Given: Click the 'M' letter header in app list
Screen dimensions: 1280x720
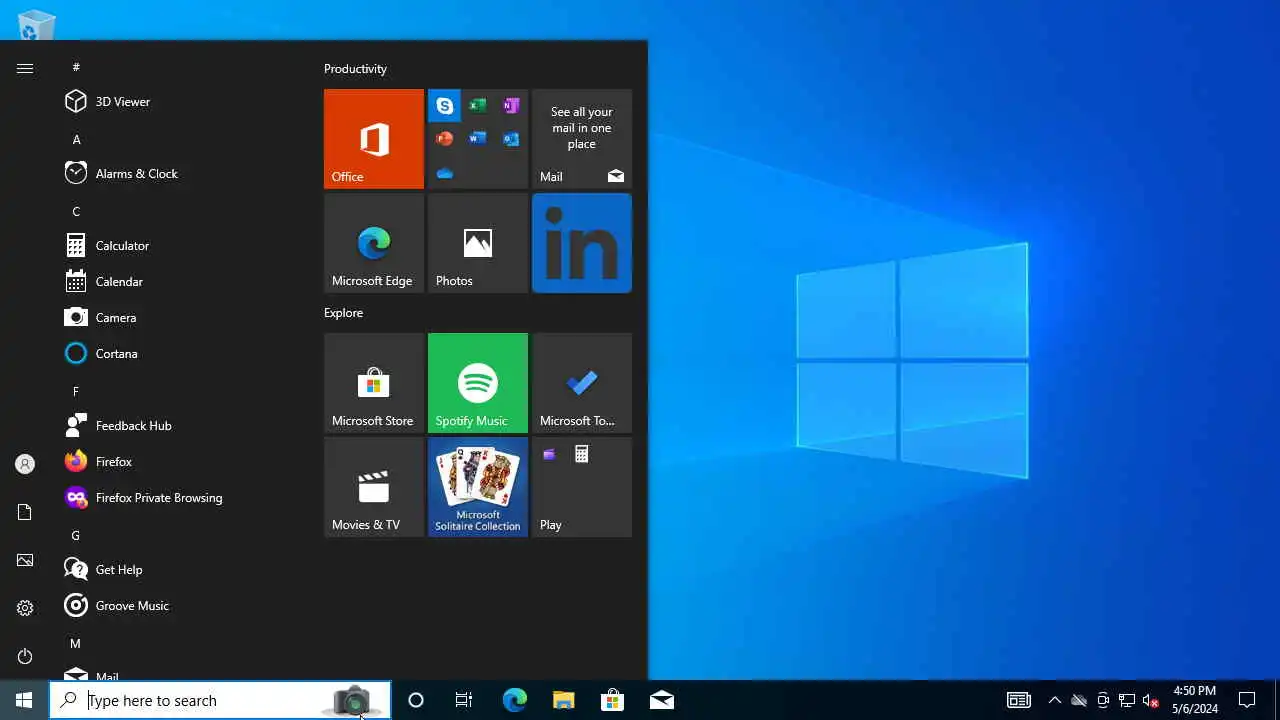Looking at the screenshot, I should [75, 643].
